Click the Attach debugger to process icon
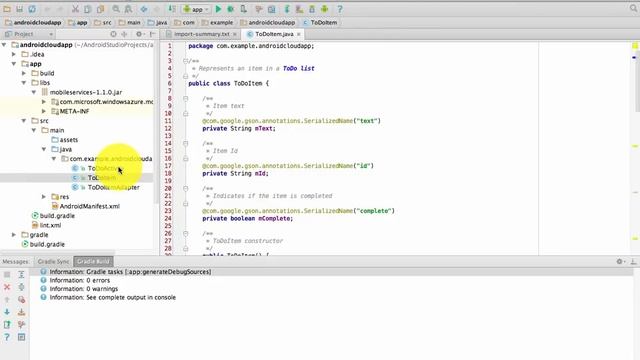 pyautogui.click(x=243, y=9)
